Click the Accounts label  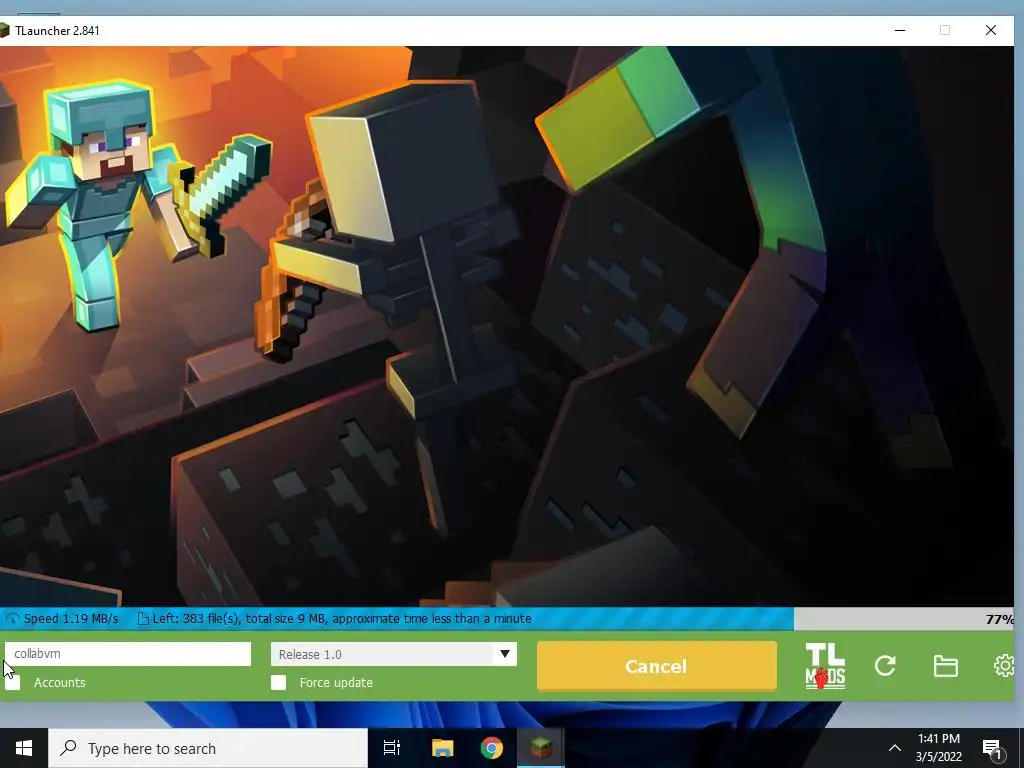59,682
